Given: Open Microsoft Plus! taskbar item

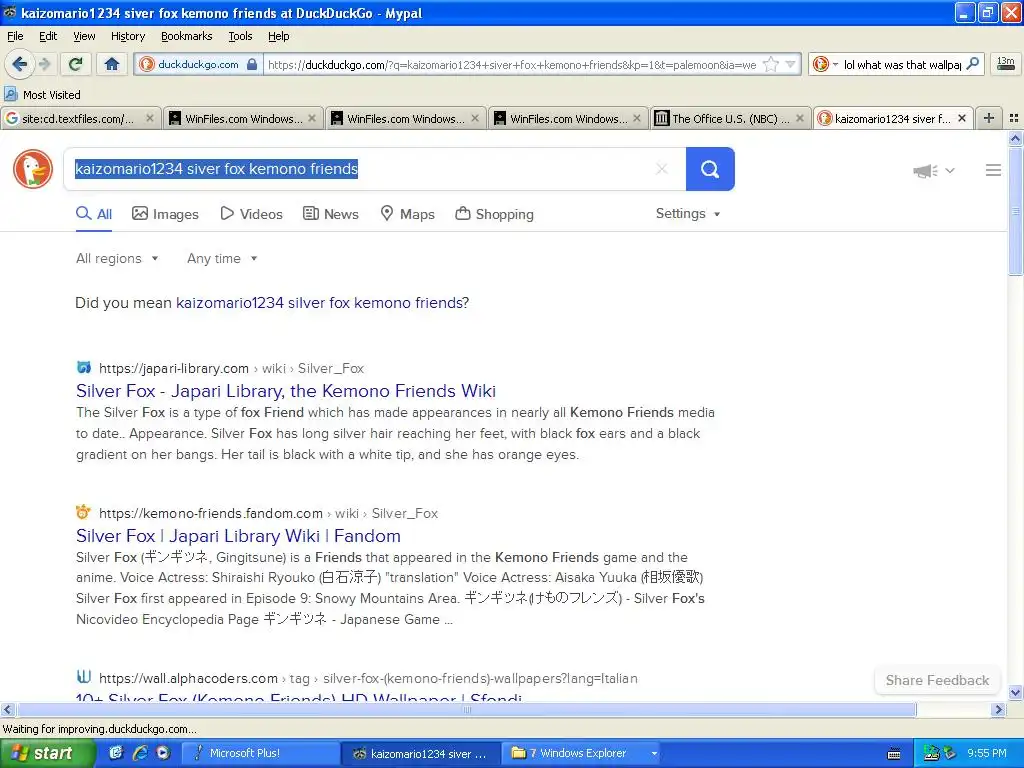Looking at the screenshot, I should 259,753.
